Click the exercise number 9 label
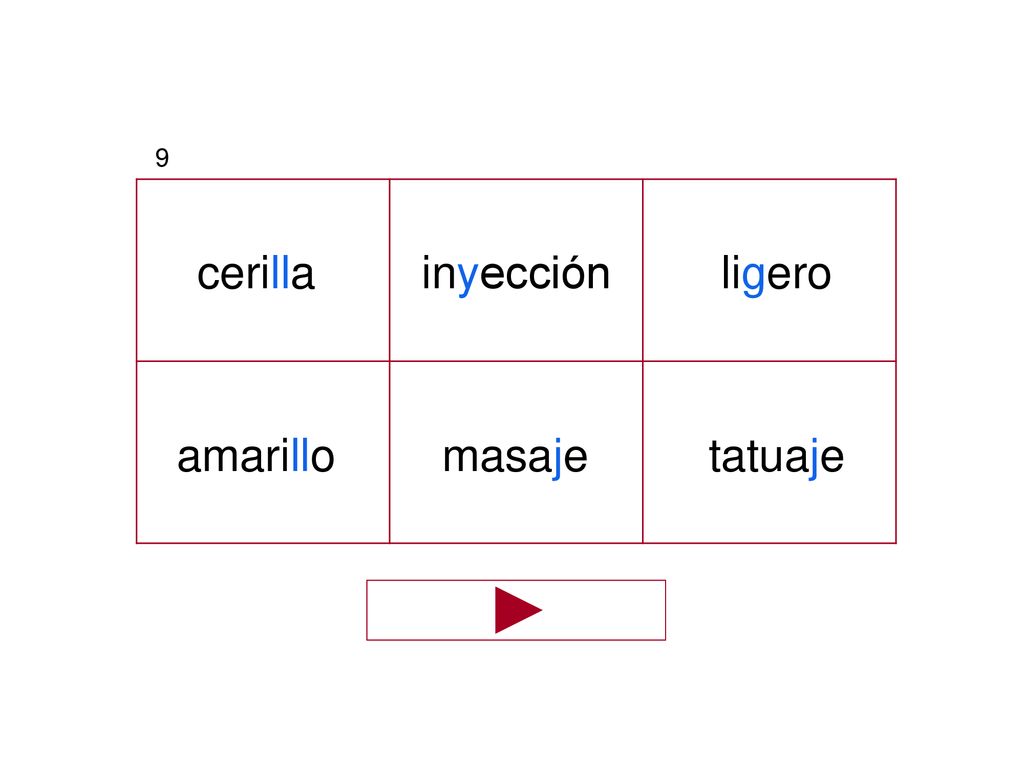Viewport: 1024px width, 768px height. (162, 157)
